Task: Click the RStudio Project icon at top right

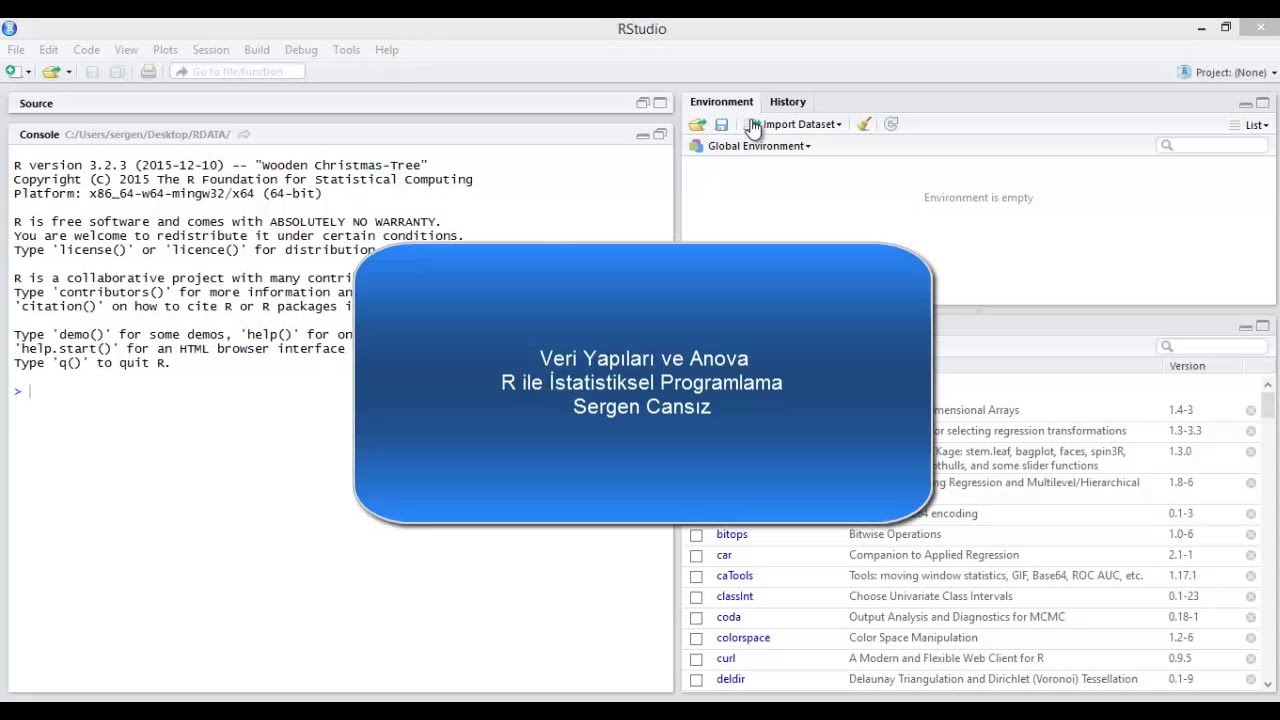Action: point(1185,72)
